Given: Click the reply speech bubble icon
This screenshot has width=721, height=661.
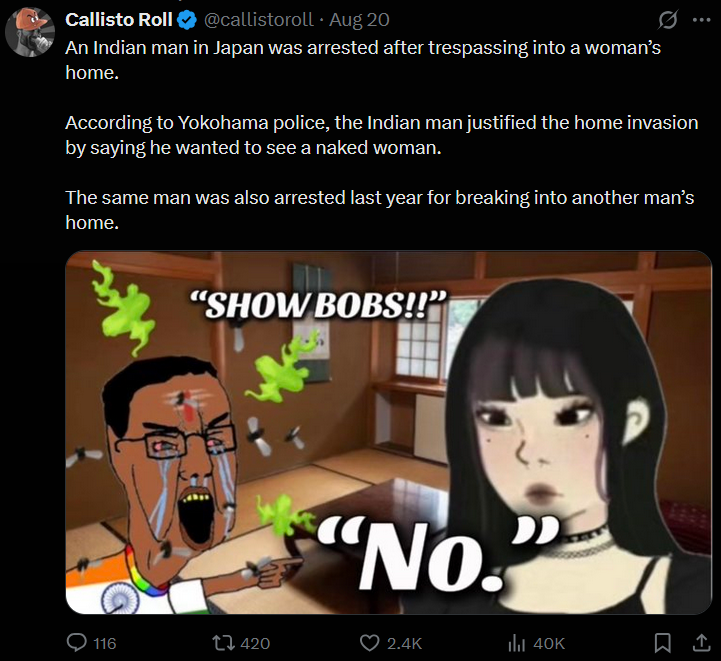Looking at the screenshot, I should pyautogui.click(x=76, y=643).
